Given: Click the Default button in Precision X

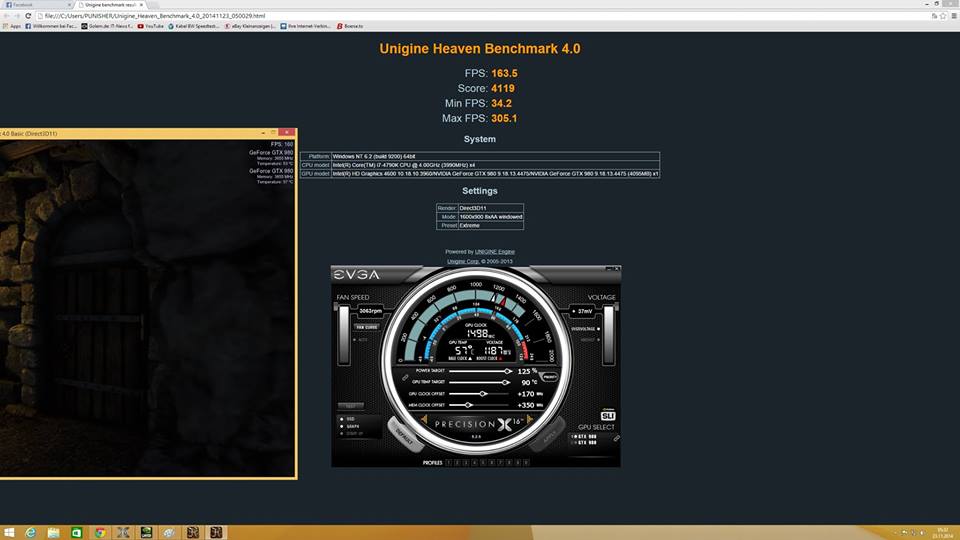Looking at the screenshot, I should pyautogui.click(x=404, y=433).
